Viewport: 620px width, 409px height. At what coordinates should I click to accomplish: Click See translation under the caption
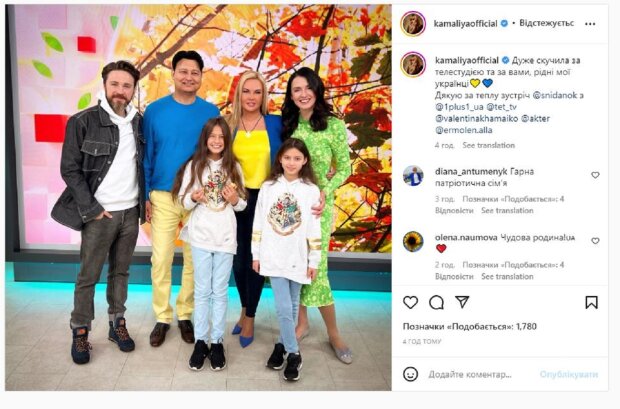489,145
